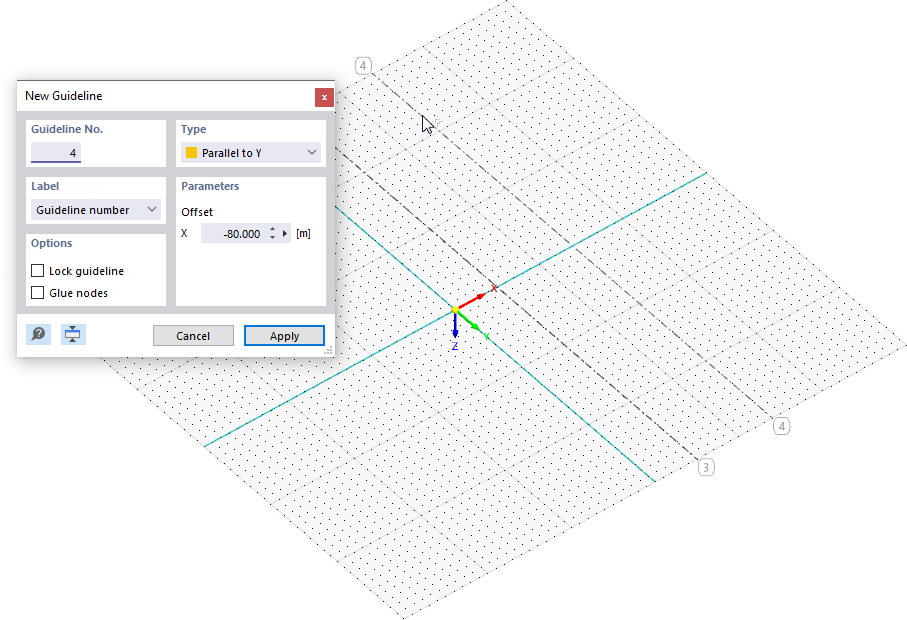Close the New Guideline dialog with the X

[324, 97]
